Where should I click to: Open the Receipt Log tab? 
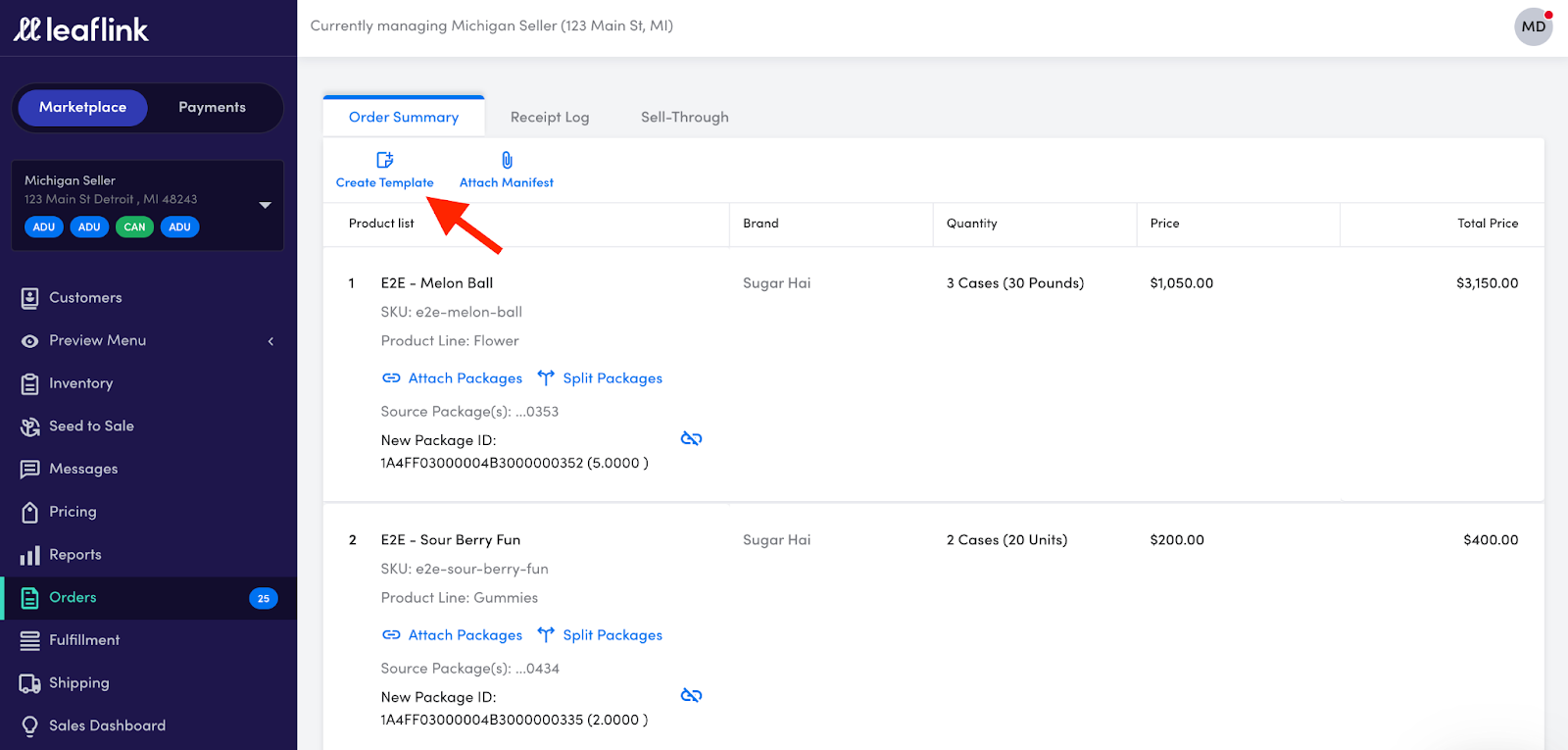pyautogui.click(x=550, y=117)
